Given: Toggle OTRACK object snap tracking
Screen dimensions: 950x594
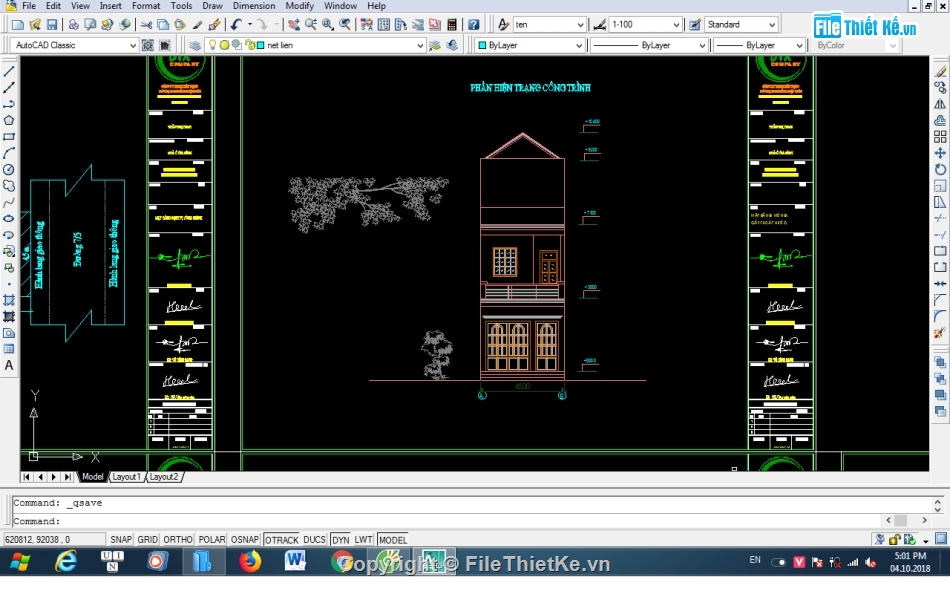Looking at the screenshot, I should 282,539.
